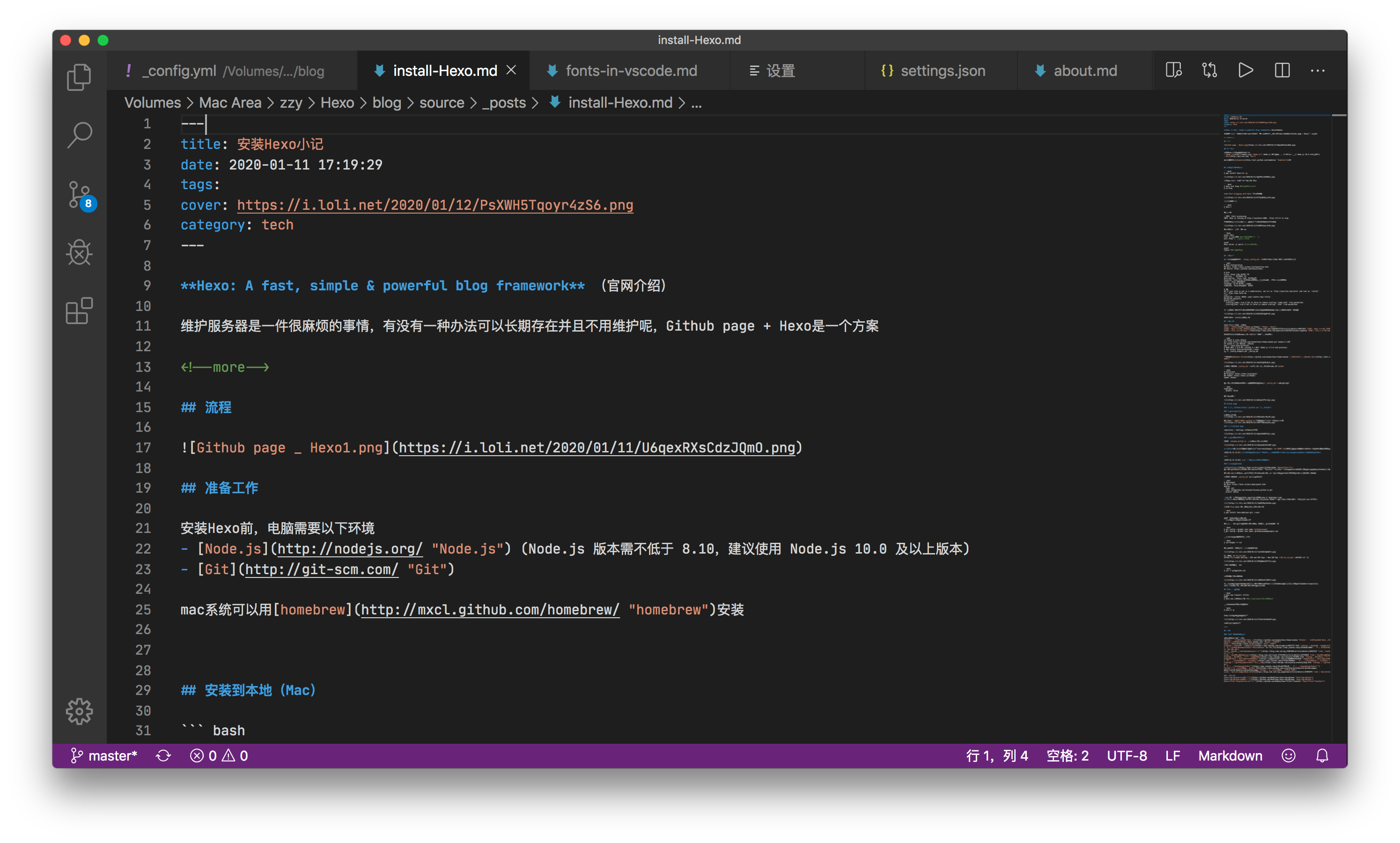Open the Explorer view in activity bar

click(x=79, y=77)
